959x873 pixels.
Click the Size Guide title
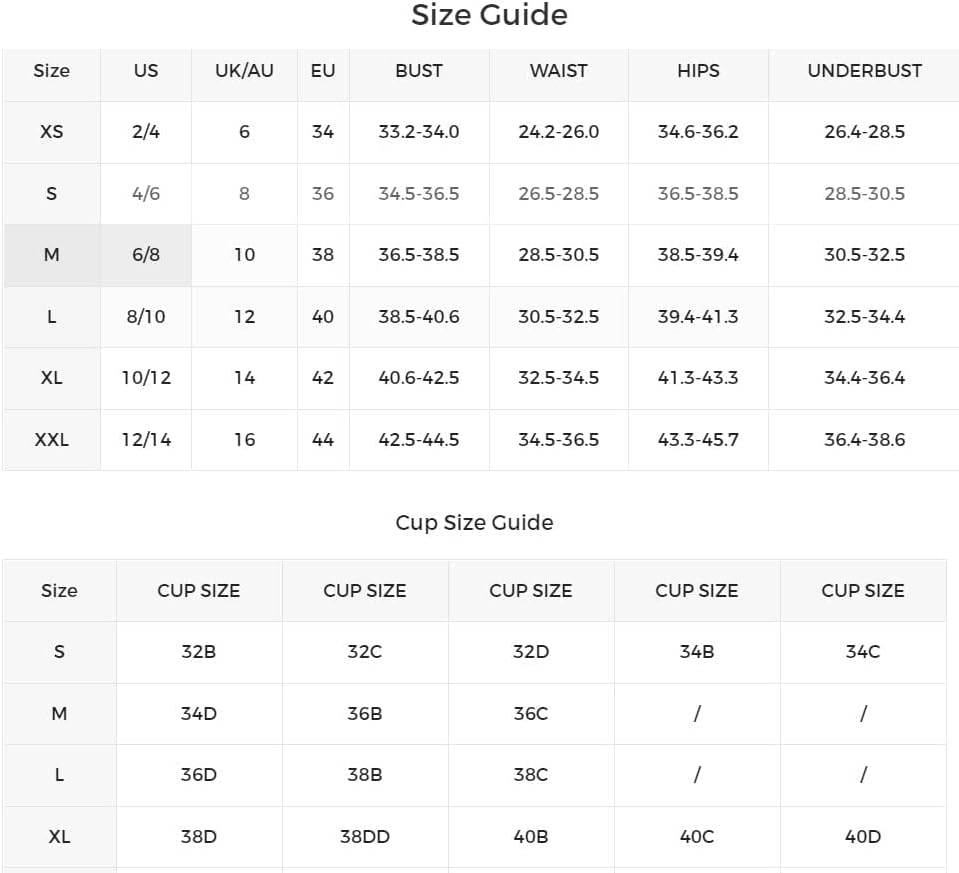coord(489,15)
